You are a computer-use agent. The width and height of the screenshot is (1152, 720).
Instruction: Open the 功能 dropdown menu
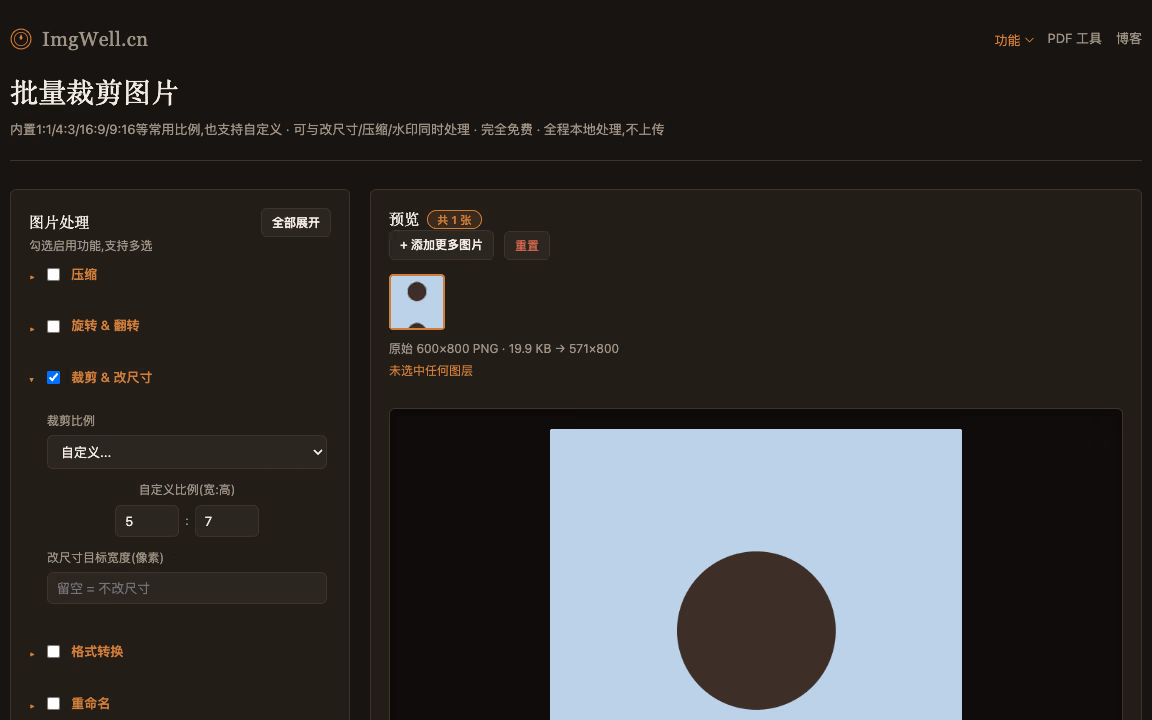coord(1013,40)
